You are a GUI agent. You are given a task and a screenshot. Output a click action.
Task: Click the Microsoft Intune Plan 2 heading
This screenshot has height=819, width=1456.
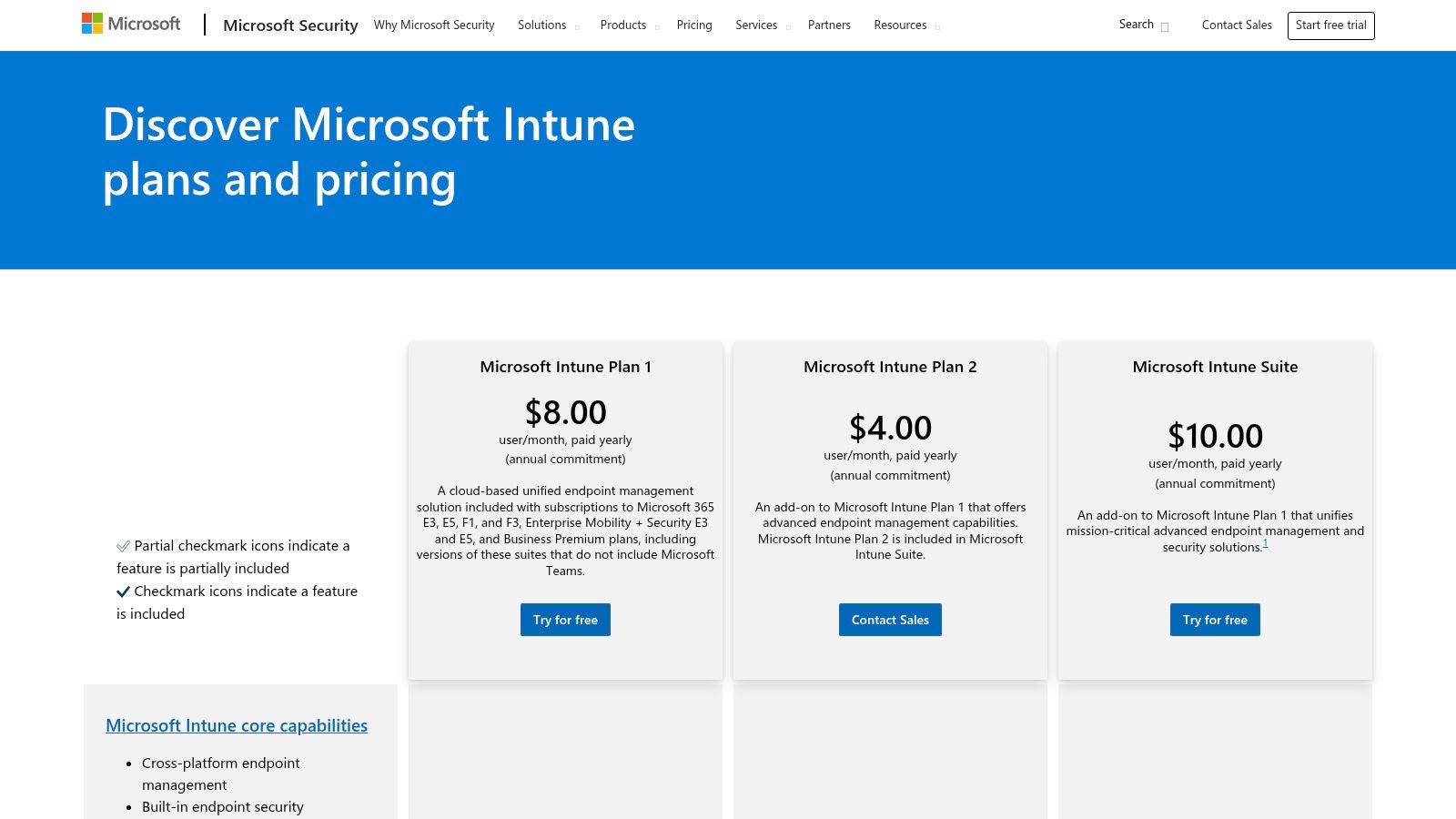pos(890,367)
